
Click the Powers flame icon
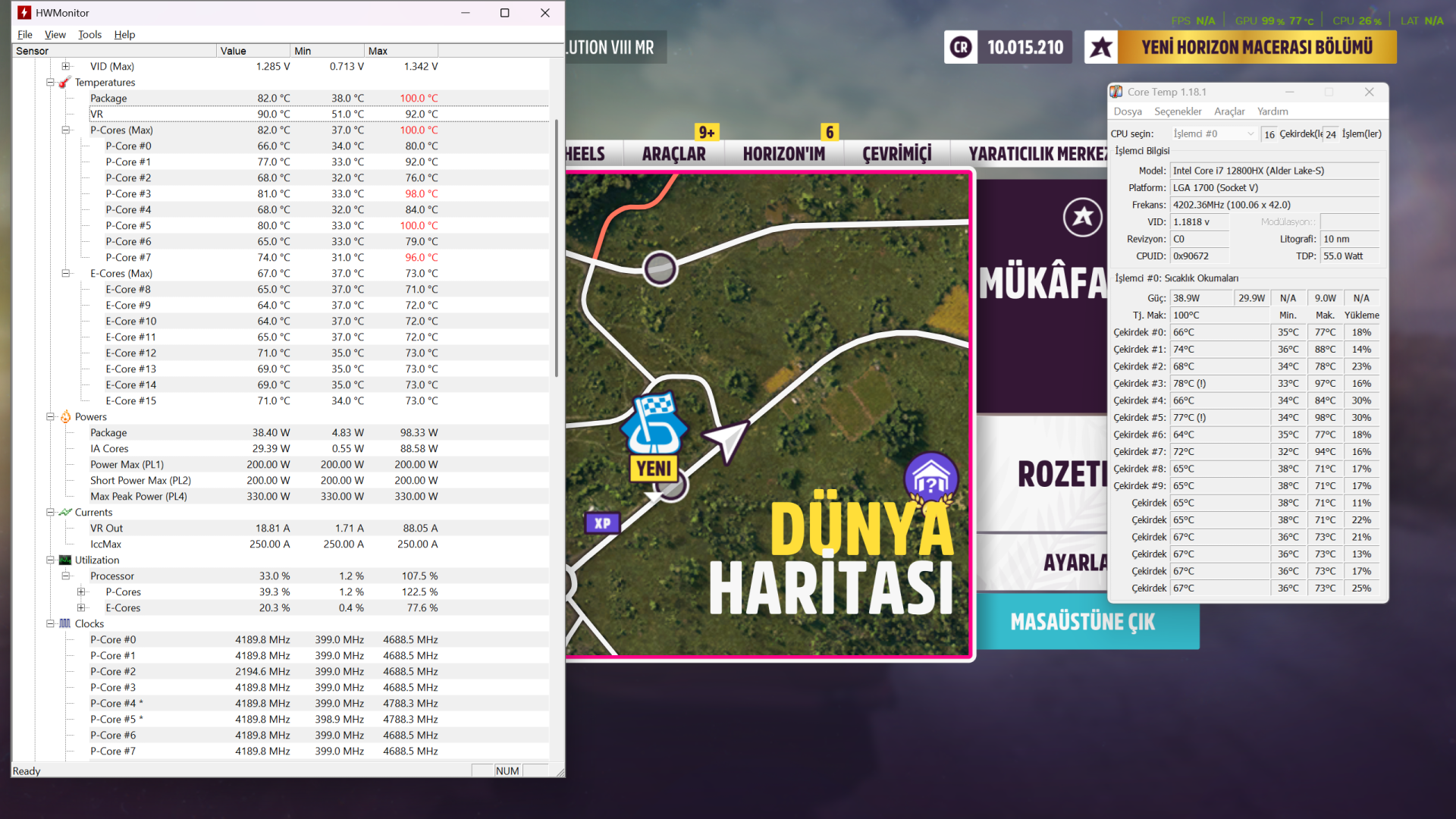click(65, 416)
